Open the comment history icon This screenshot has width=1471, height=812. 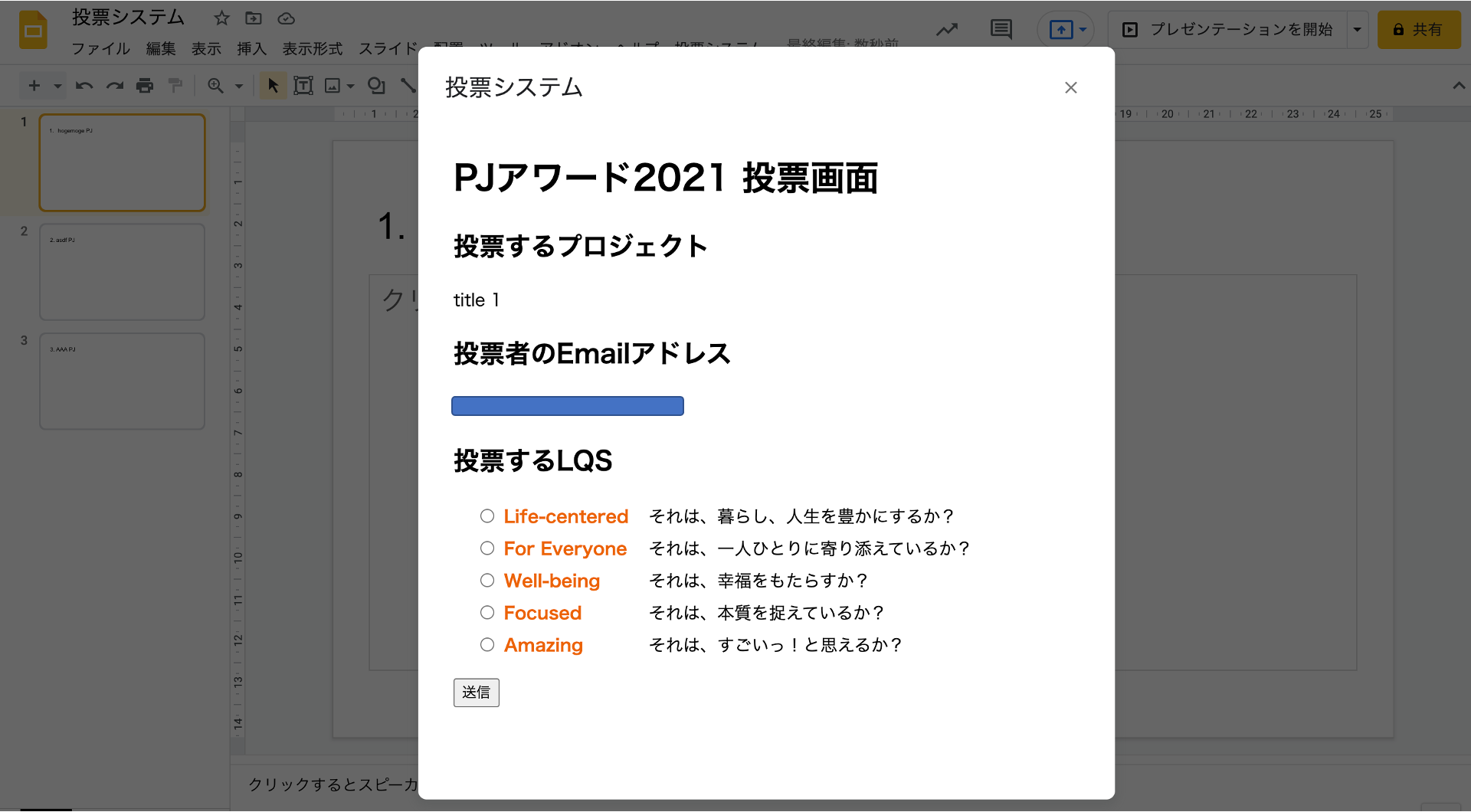pos(1001,30)
